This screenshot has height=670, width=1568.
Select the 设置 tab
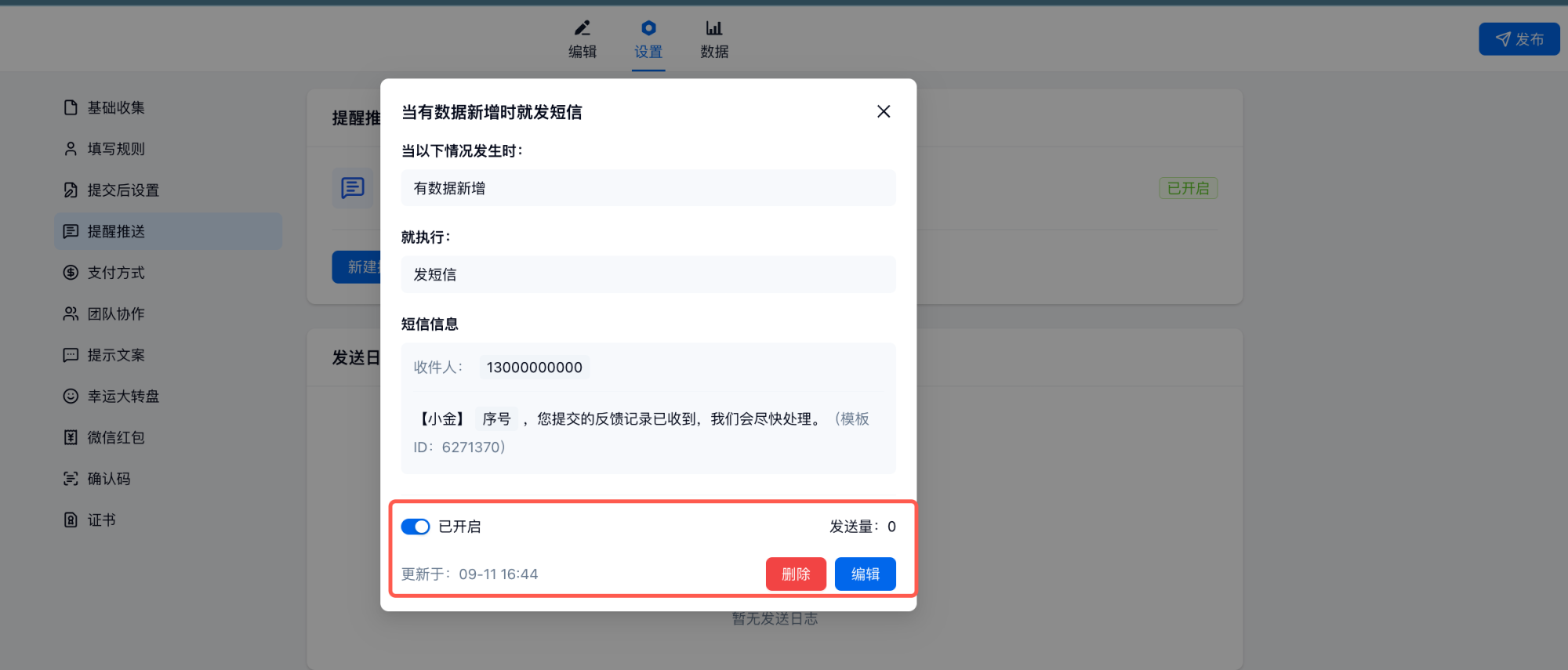[648, 39]
